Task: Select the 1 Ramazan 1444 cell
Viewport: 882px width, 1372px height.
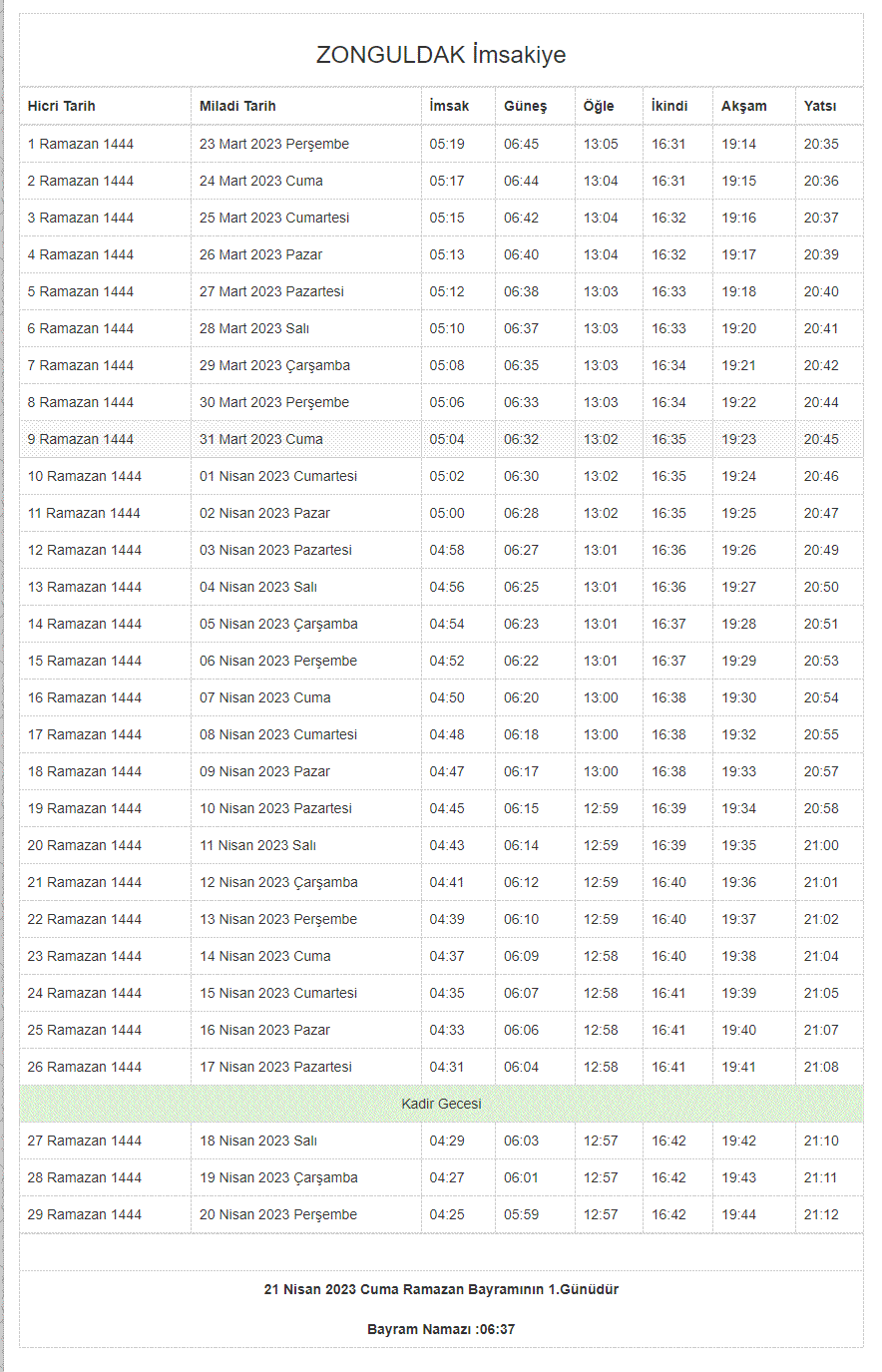Action: pos(81,144)
